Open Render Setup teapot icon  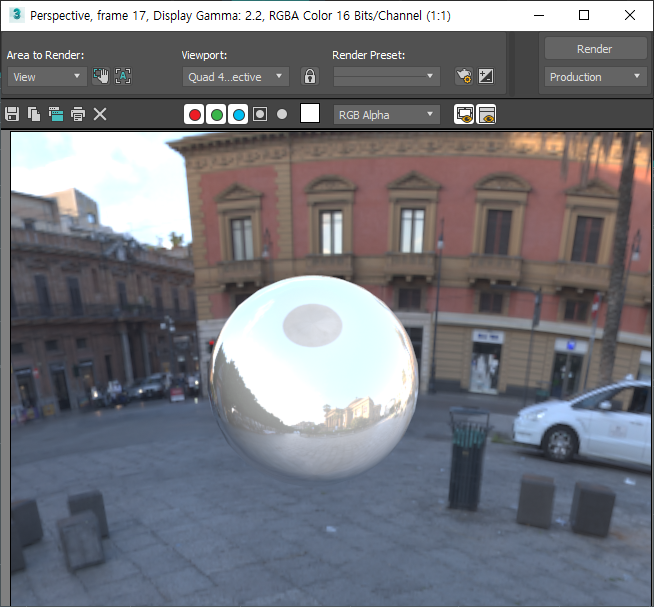464,76
